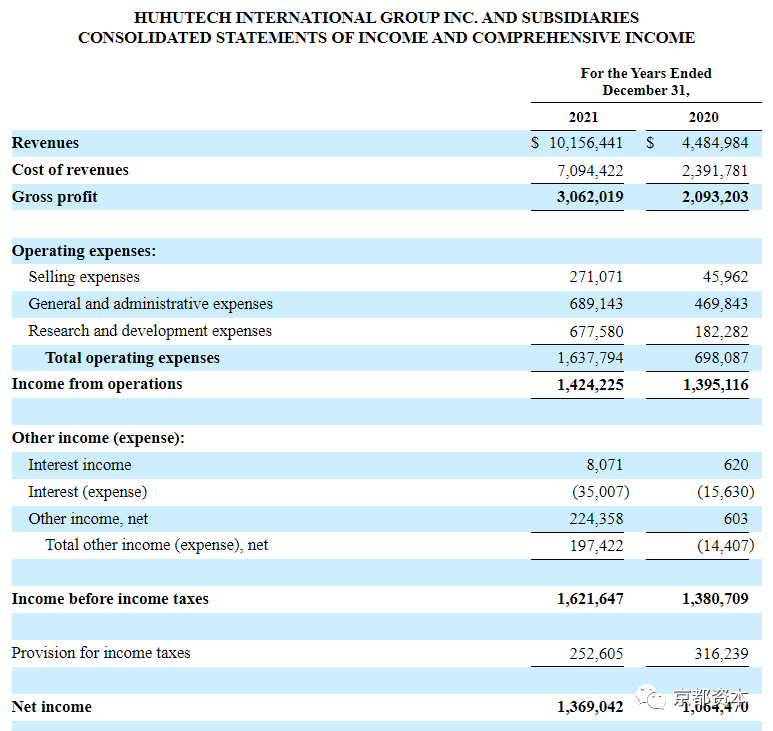Click the 2020 column header
773x731 pixels.
tap(703, 117)
